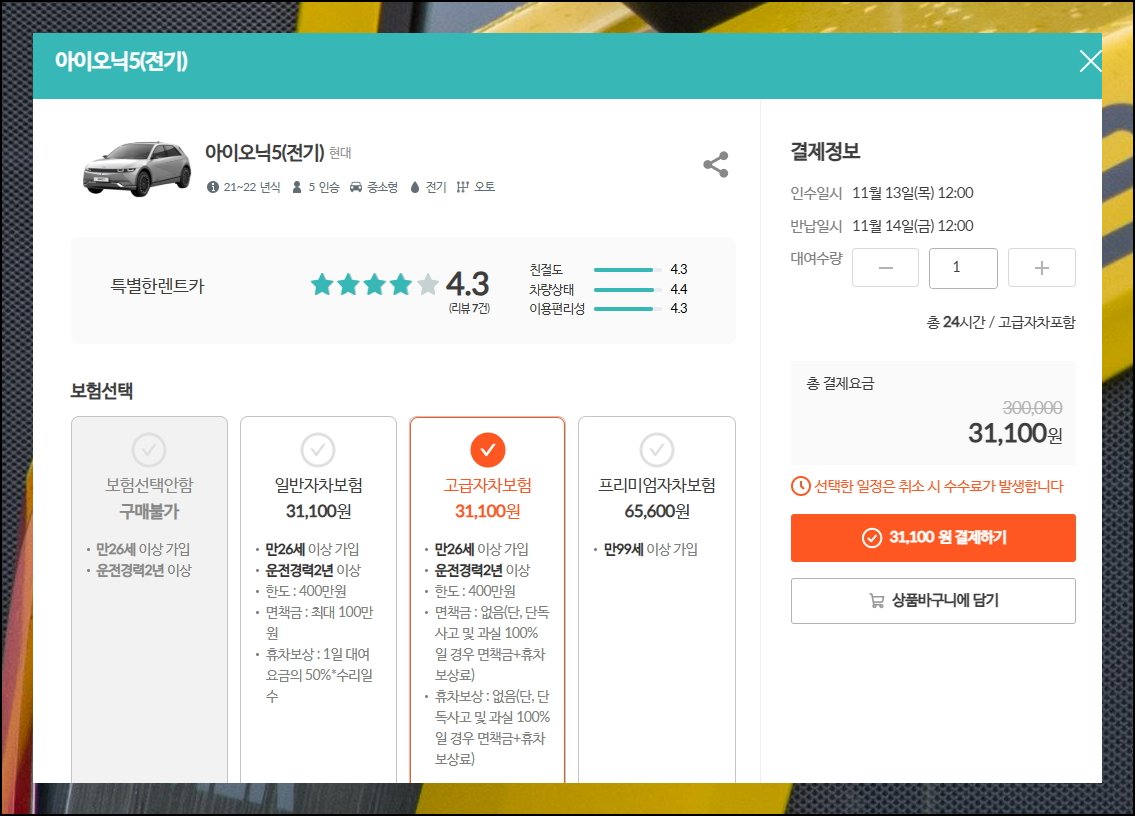This screenshot has height=816, width=1135.
Task: Click the 아이오닉5 car thumbnail image
Action: click(137, 169)
